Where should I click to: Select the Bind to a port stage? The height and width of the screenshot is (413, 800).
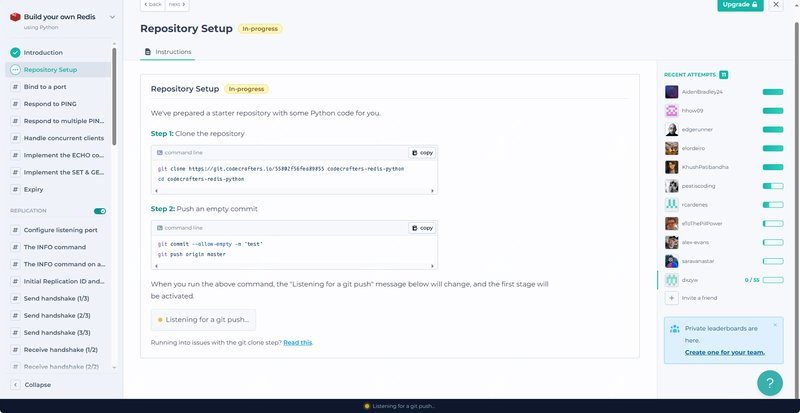click(52, 87)
